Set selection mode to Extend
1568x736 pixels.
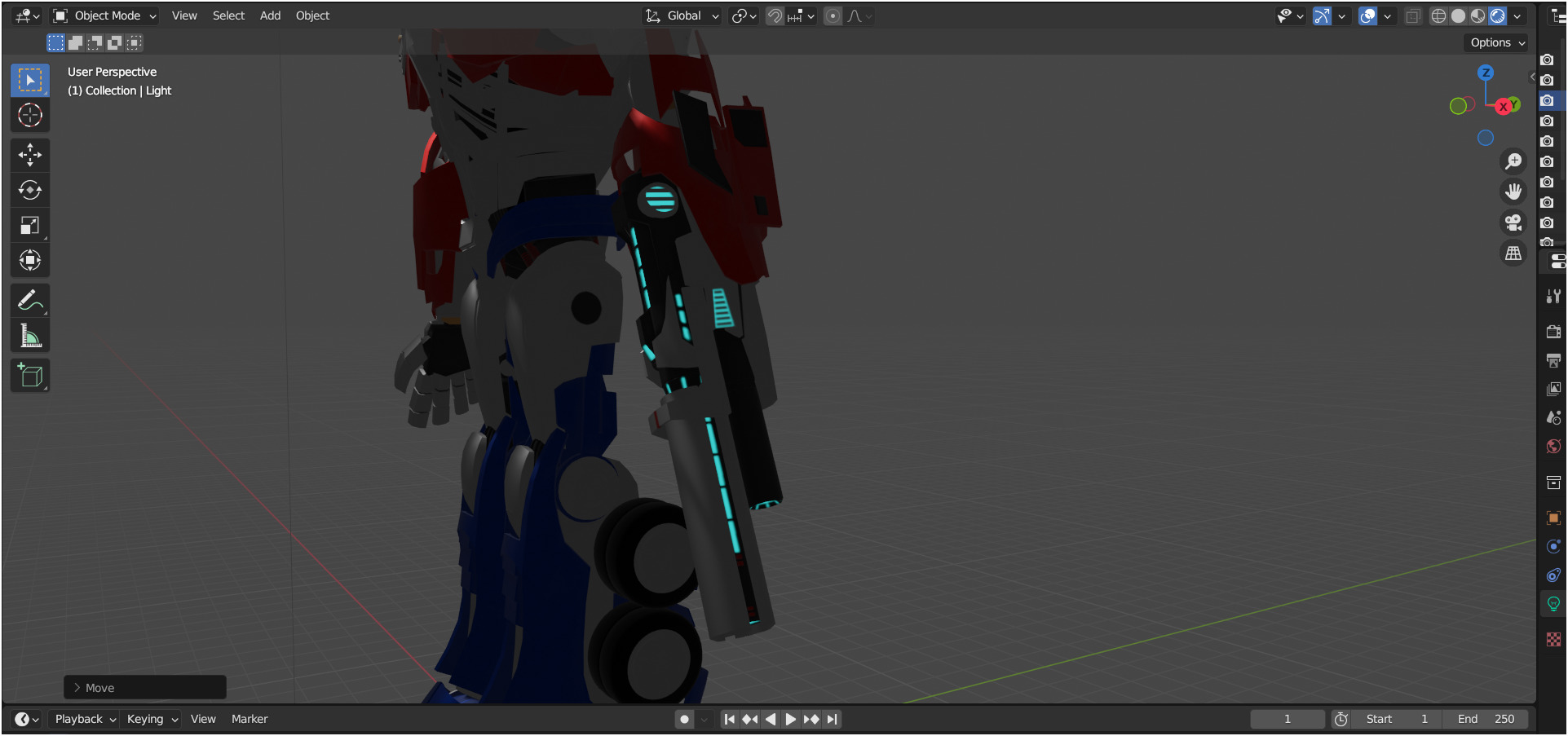point(75,42)
